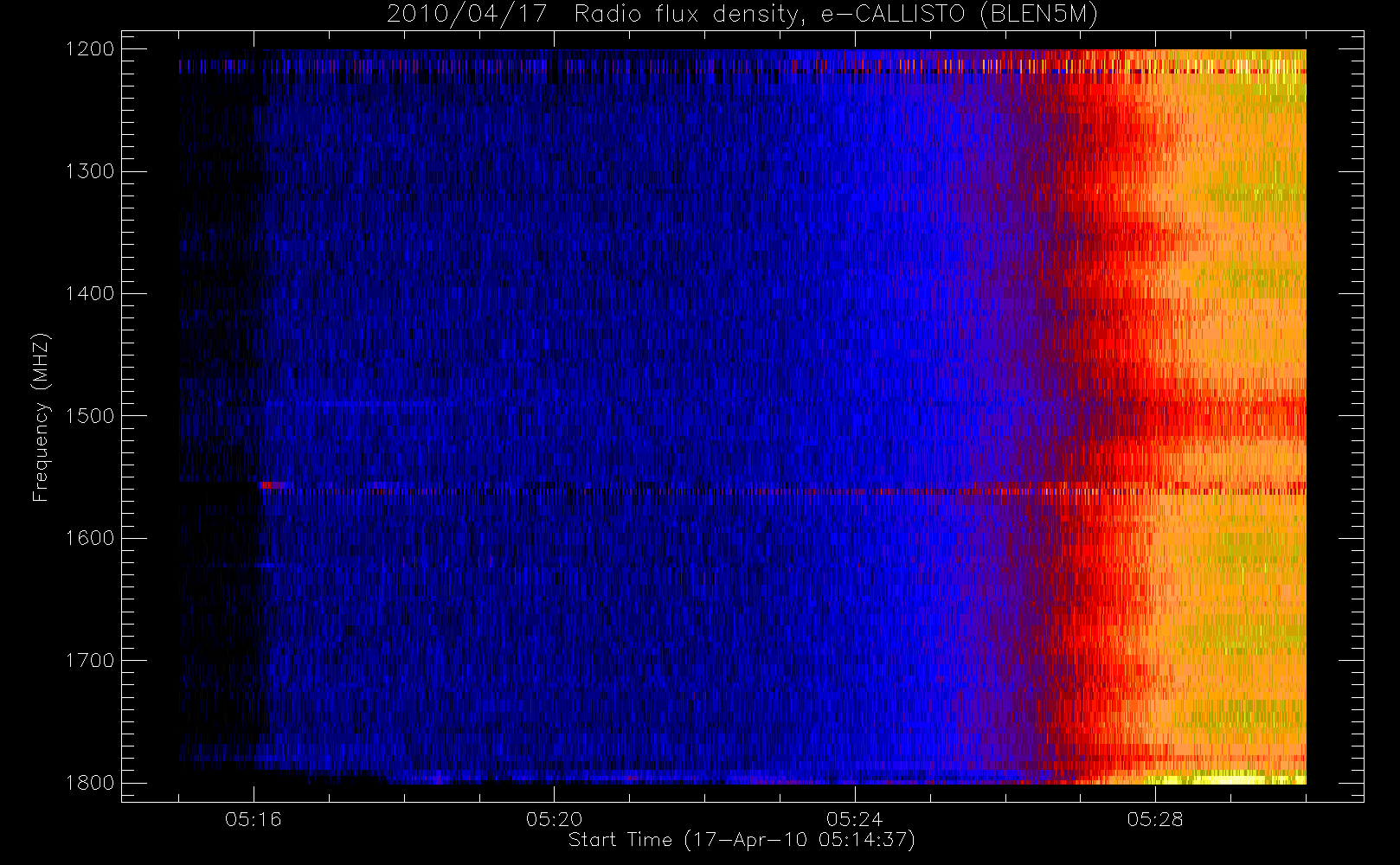
Task: Select the '1700' frequency axis label
Action: pos(90,660)
